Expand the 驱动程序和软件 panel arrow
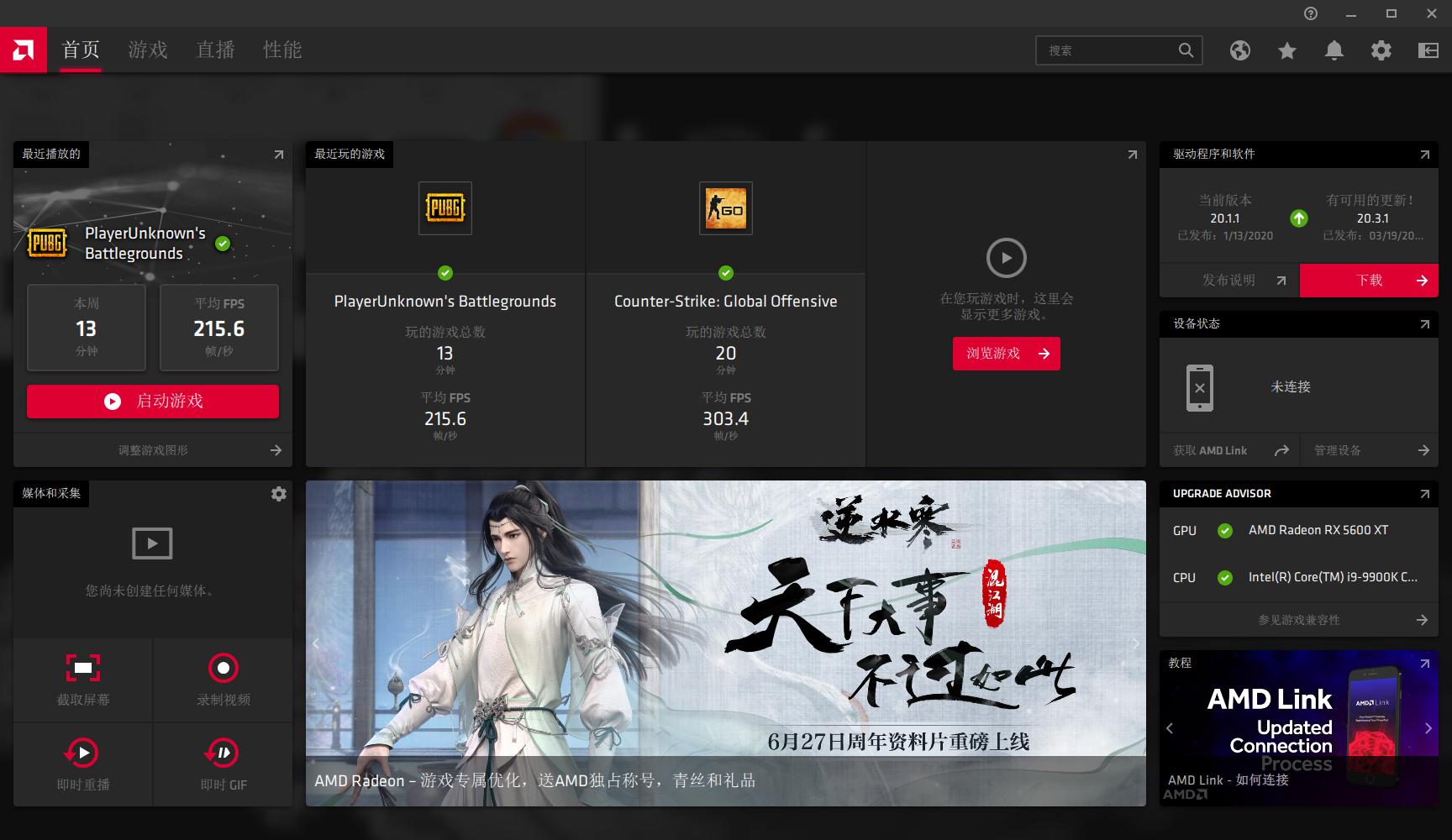This screenshot has width=1452, height=840. click(1424, 155)
